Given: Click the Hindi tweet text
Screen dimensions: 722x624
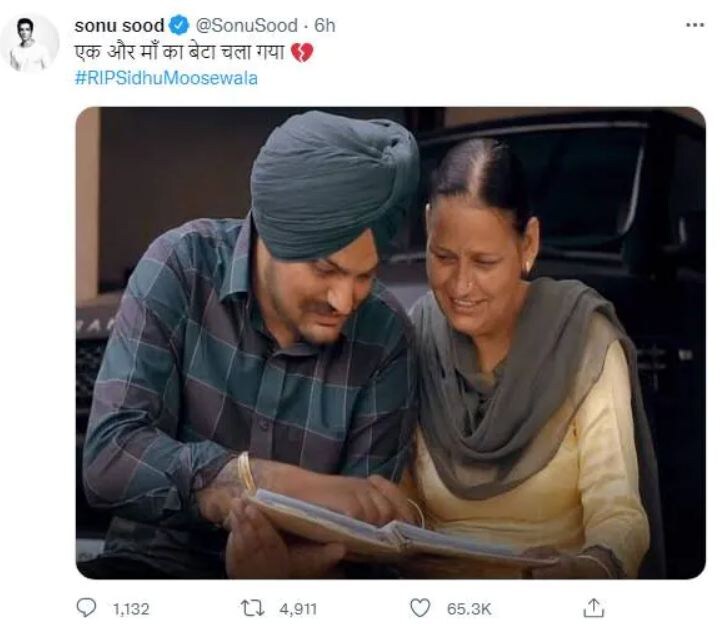Looking at the screenshot, I should coord(180,52).
